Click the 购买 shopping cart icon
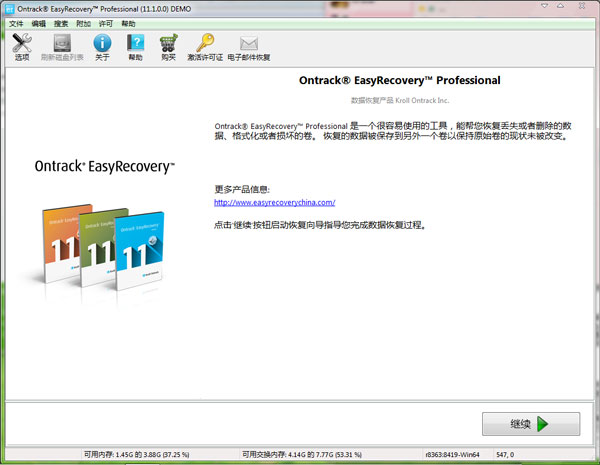Viewport: 600px width, 465px height. pyautogui.click(x=168, y=43)
